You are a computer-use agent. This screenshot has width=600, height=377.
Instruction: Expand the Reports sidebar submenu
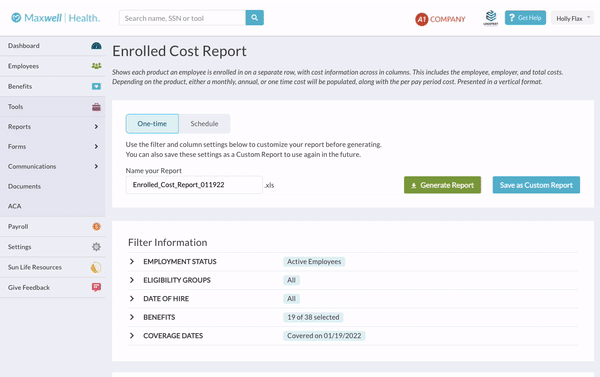click(x=96, y=127)
